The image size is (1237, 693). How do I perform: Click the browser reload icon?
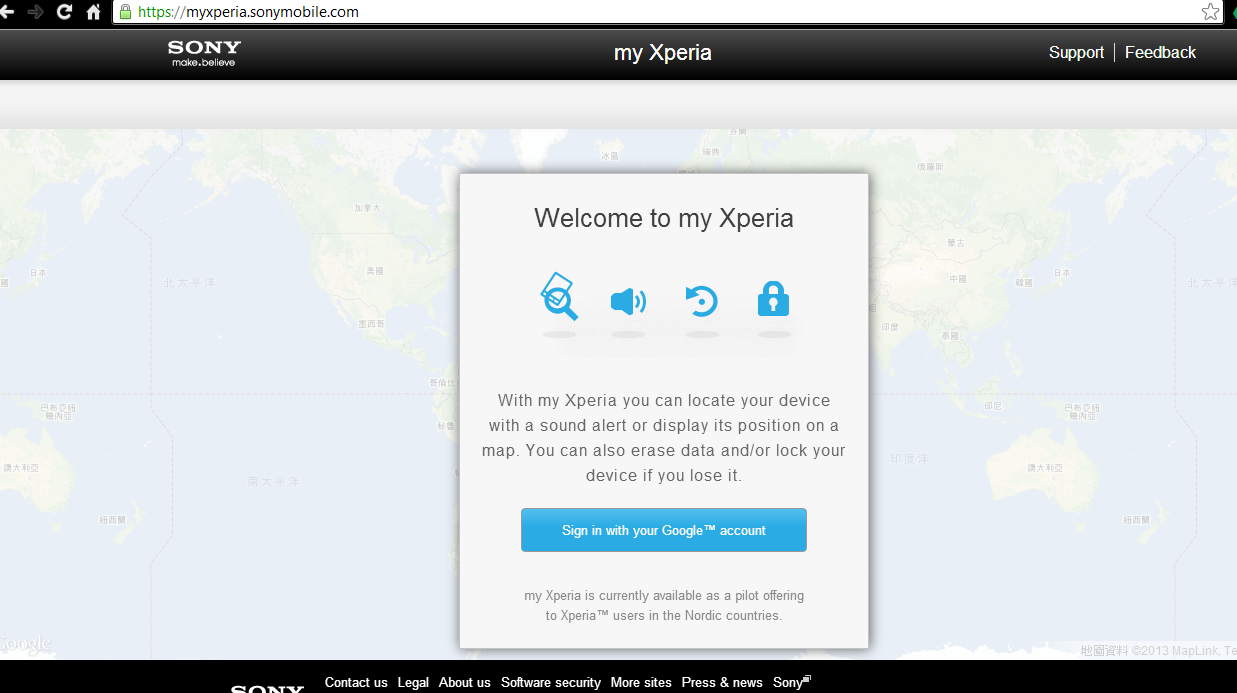pos(64,12)
